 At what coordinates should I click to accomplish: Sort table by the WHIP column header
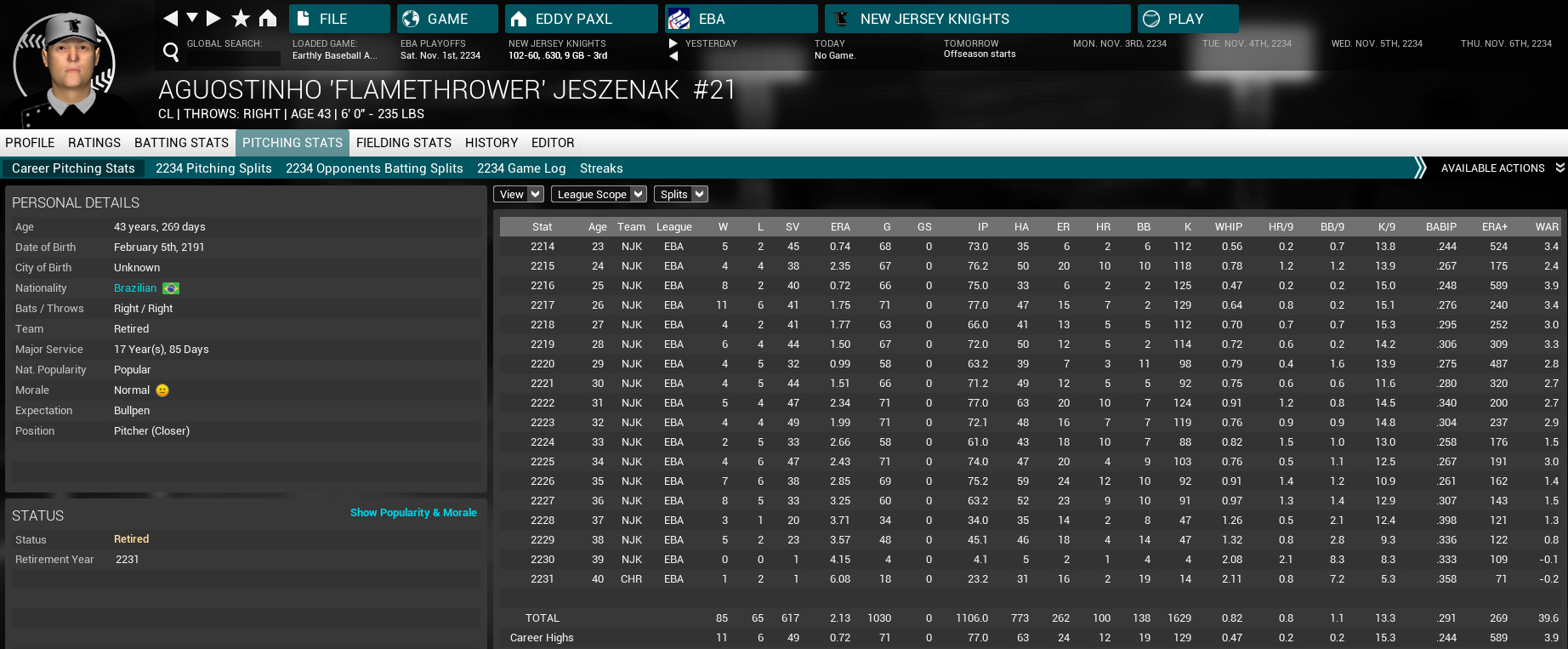click(x=1228, y=227)
